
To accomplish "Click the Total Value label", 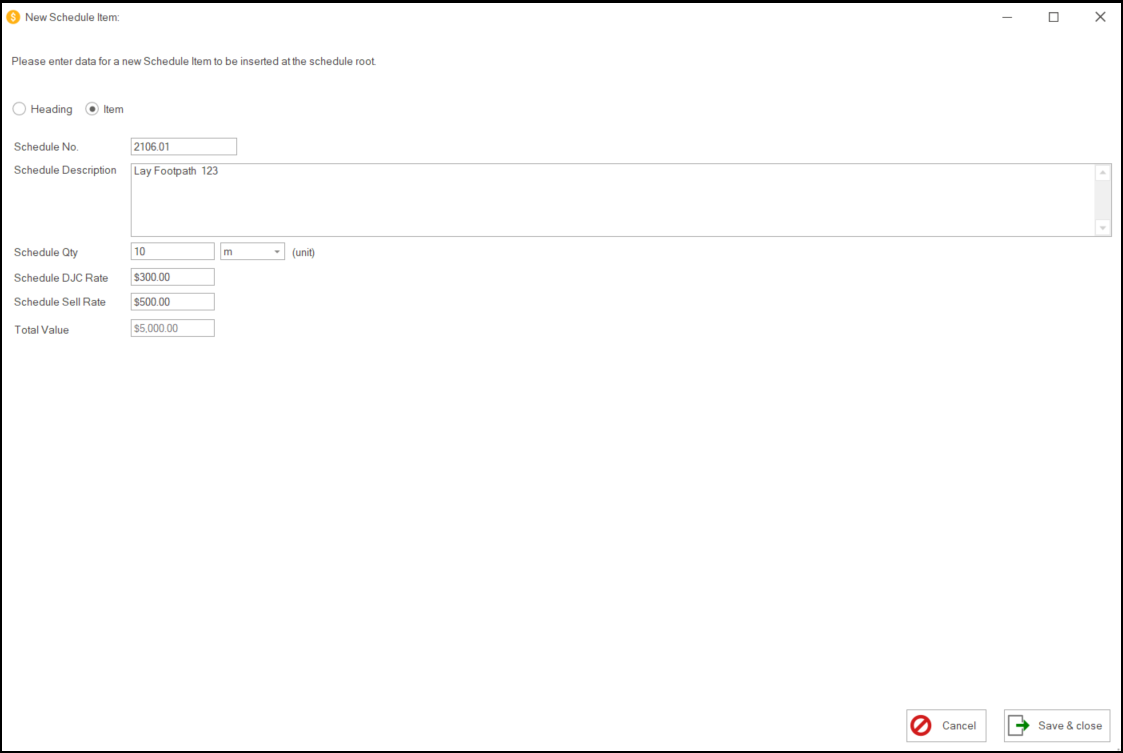I will (42, 330).
